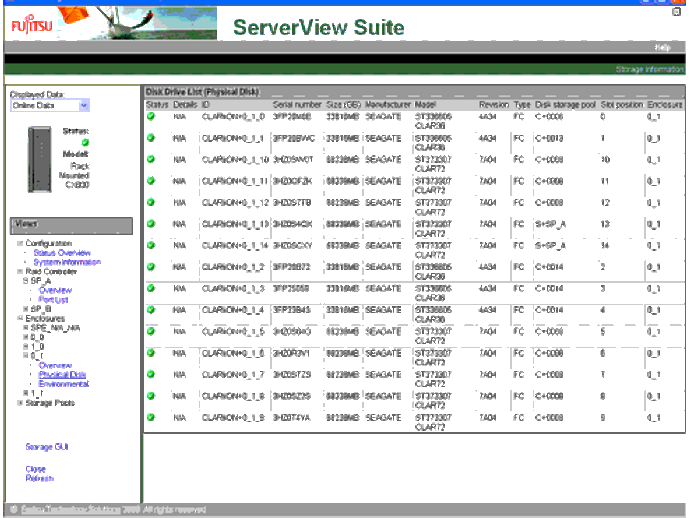
Task: Select ID cell CLARiiON+0_1_12
Action: click(235, 202)
